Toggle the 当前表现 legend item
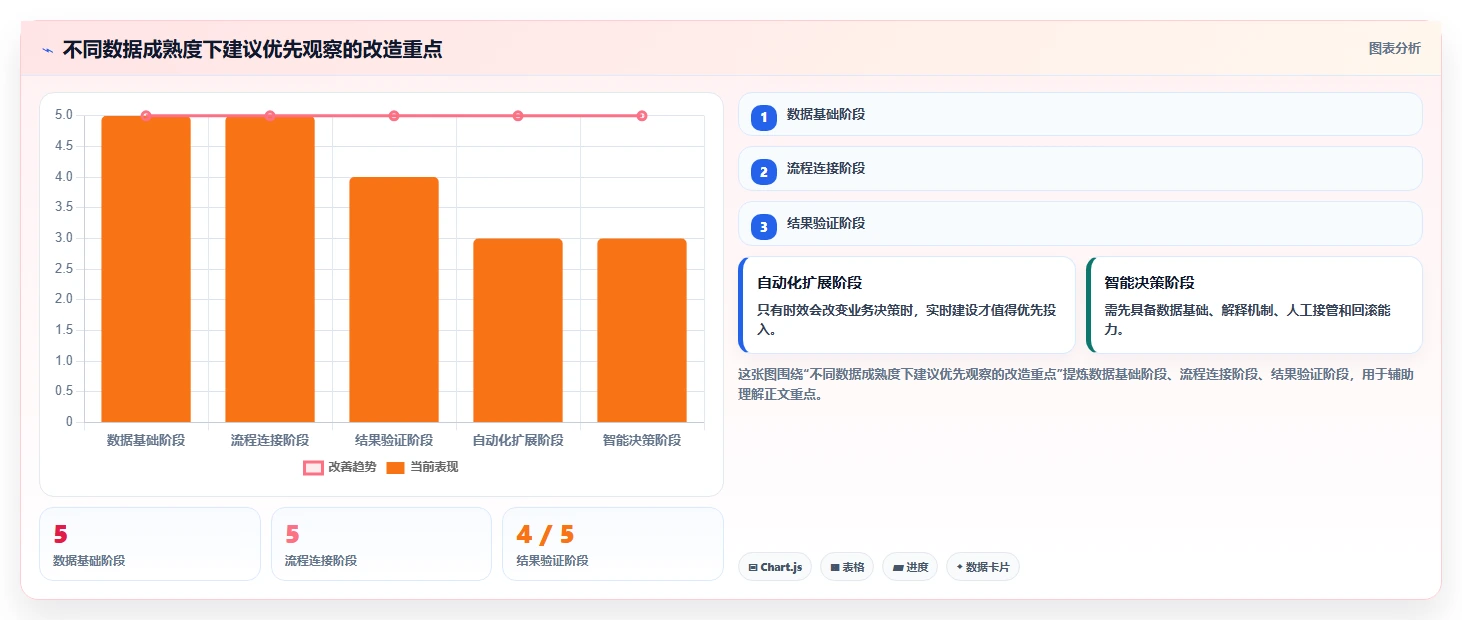The image size is (1462, 620). point(422,467)
